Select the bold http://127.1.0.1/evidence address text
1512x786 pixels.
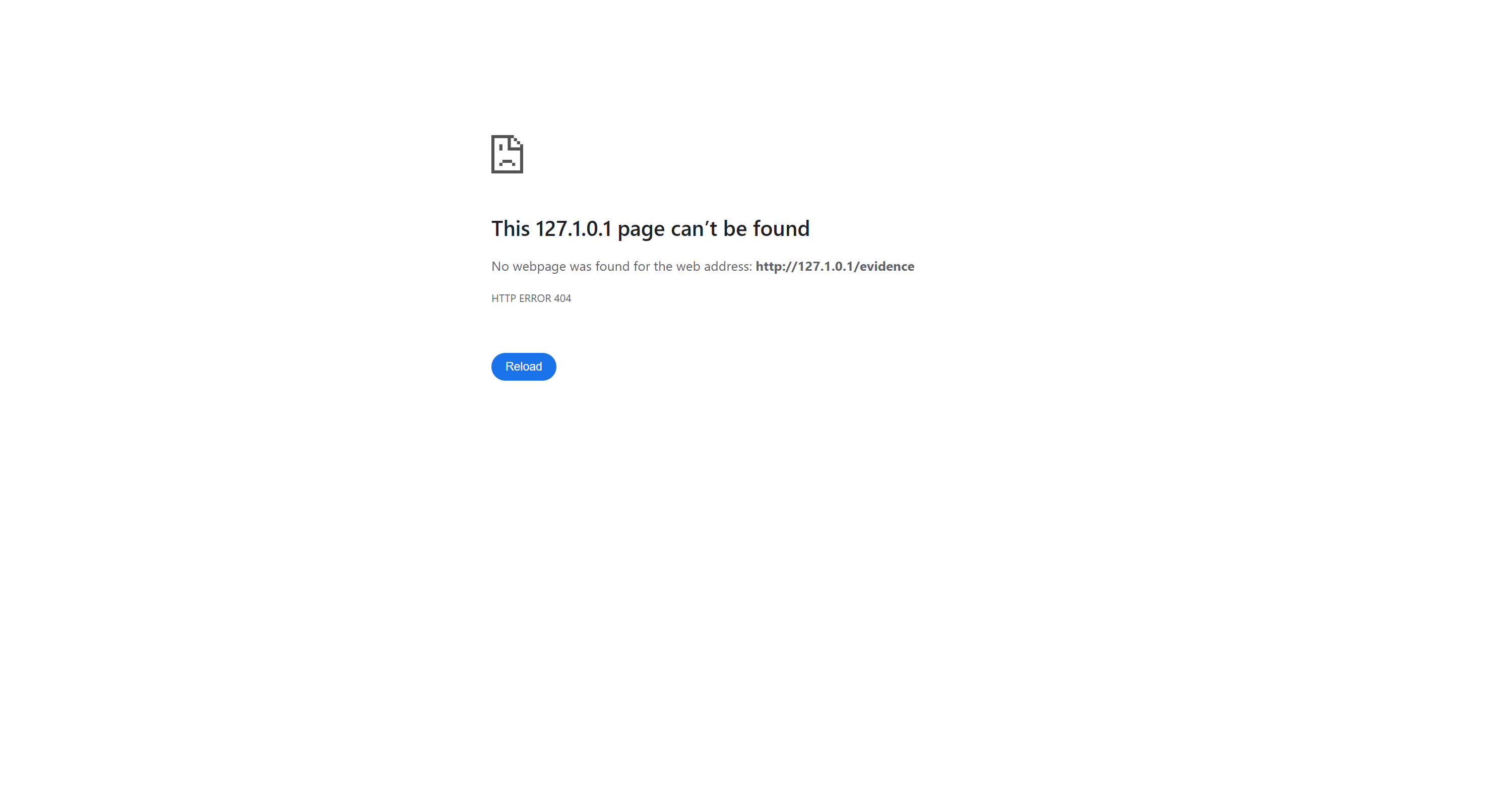coord(835,267)
